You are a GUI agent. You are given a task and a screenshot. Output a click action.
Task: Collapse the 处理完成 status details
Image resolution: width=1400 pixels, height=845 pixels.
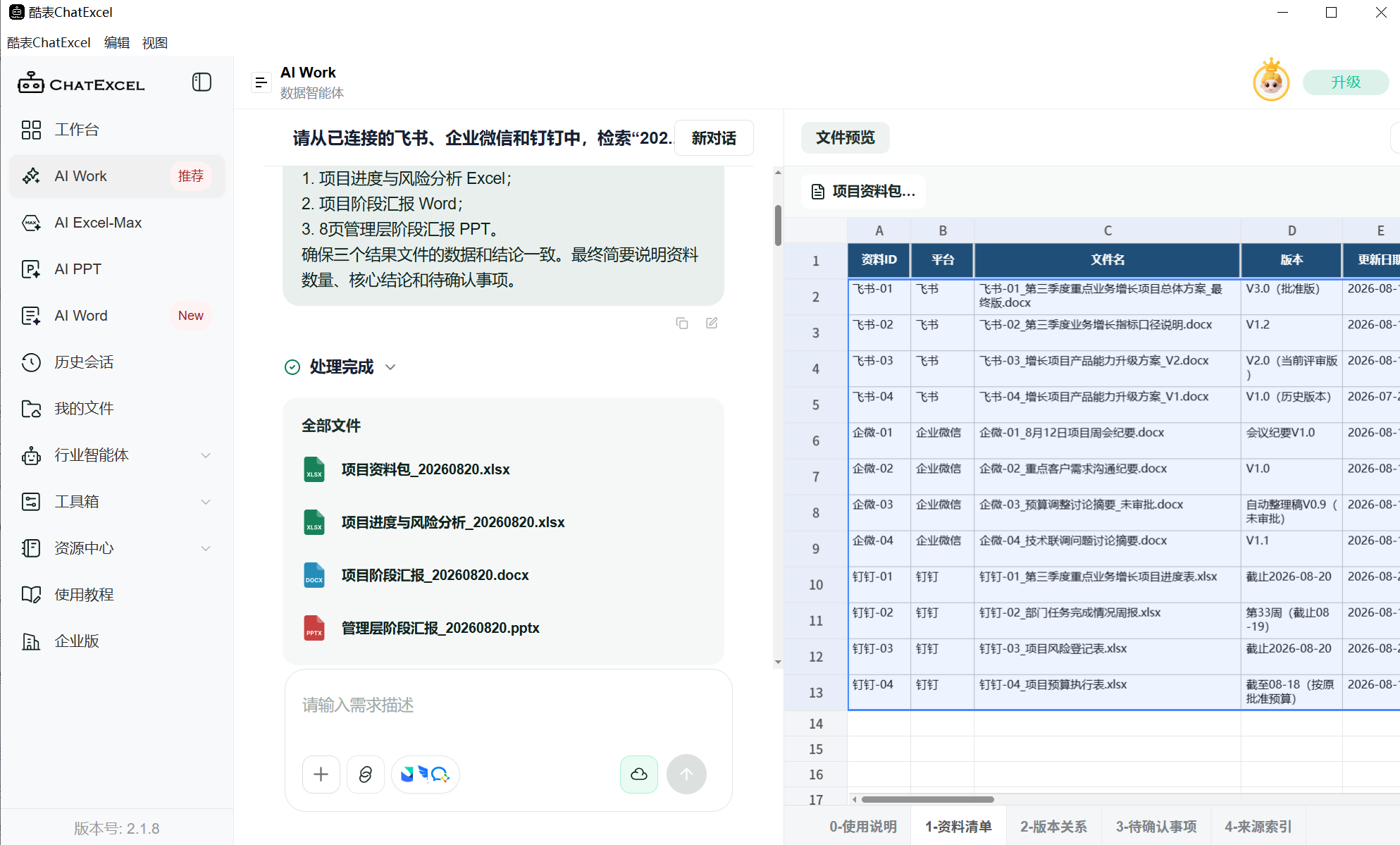pos(390,367)
